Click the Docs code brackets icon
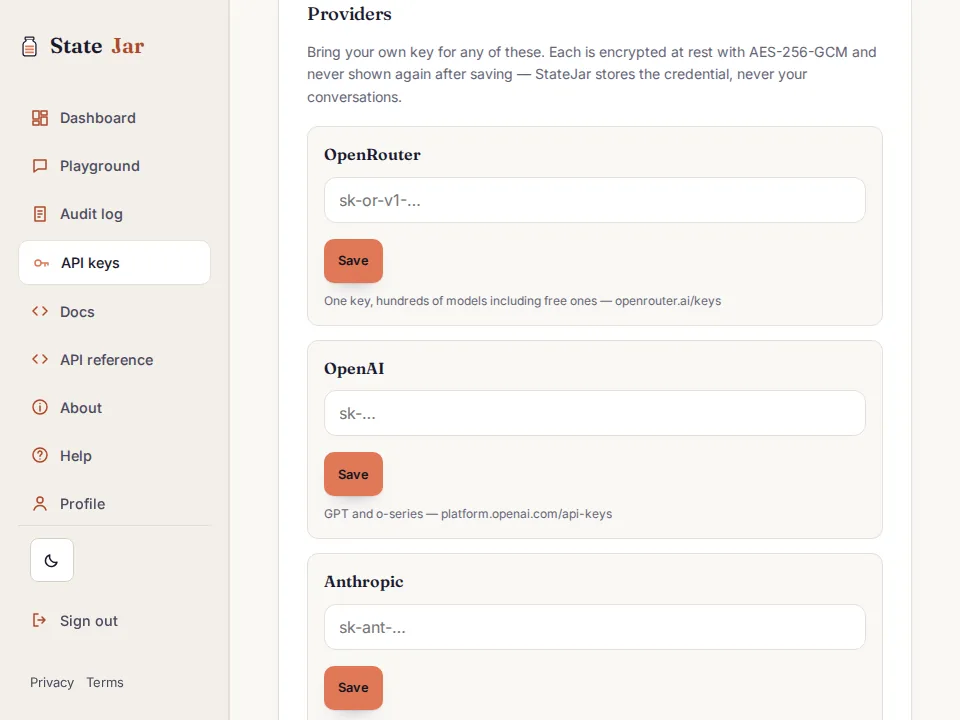This screenshot has width=960, height=720. coord(40,311)
